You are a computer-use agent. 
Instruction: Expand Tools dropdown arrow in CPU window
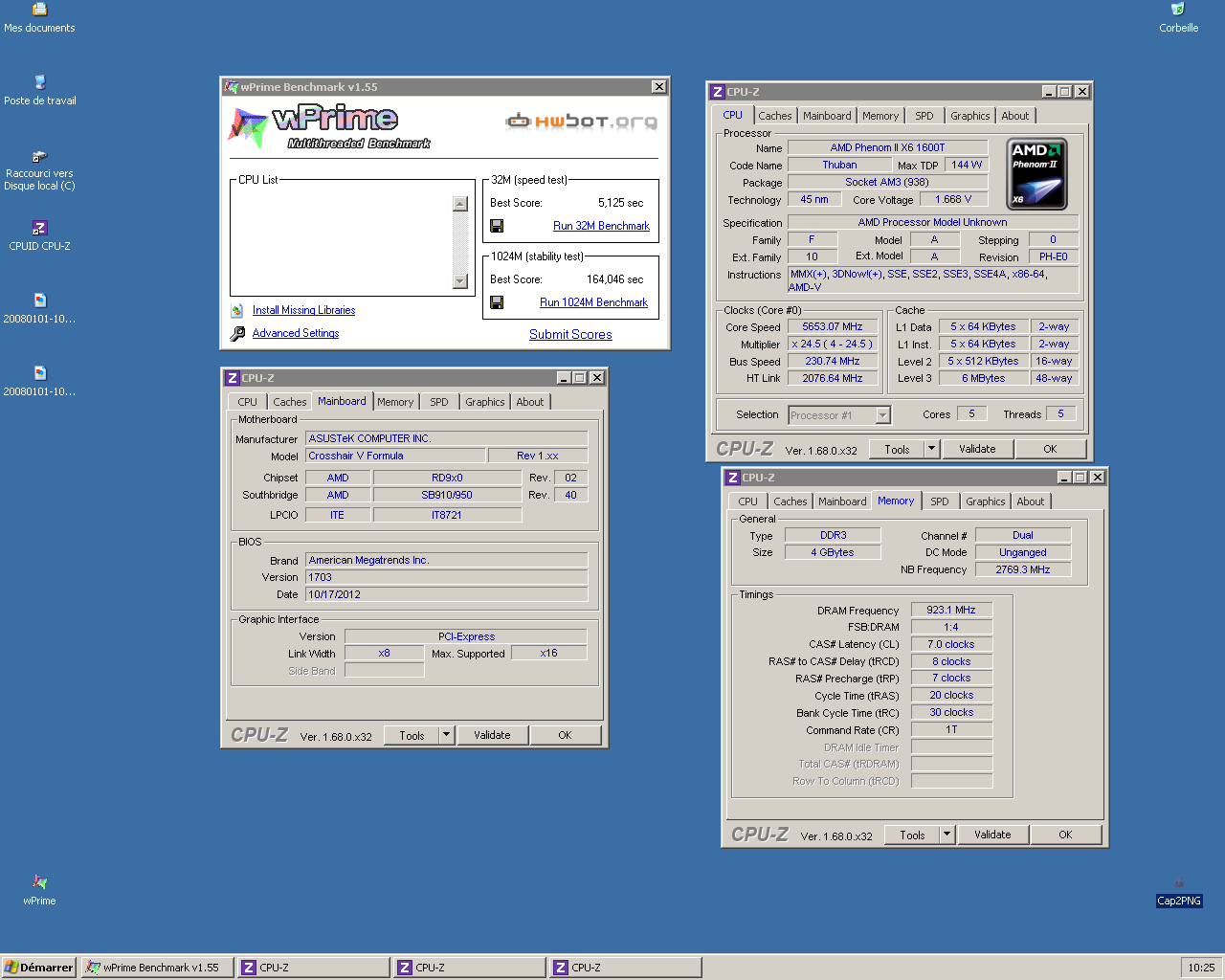point(931,449)
